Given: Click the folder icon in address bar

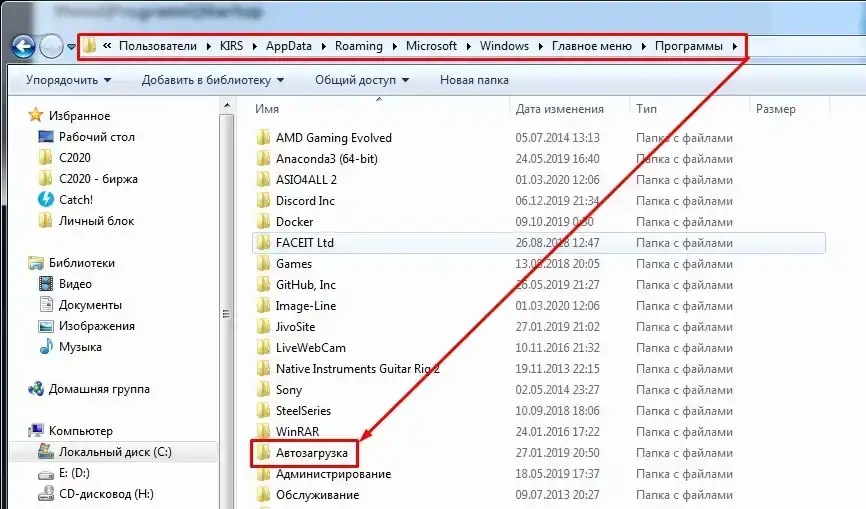Looking at the screenshot, I should 89,46.
